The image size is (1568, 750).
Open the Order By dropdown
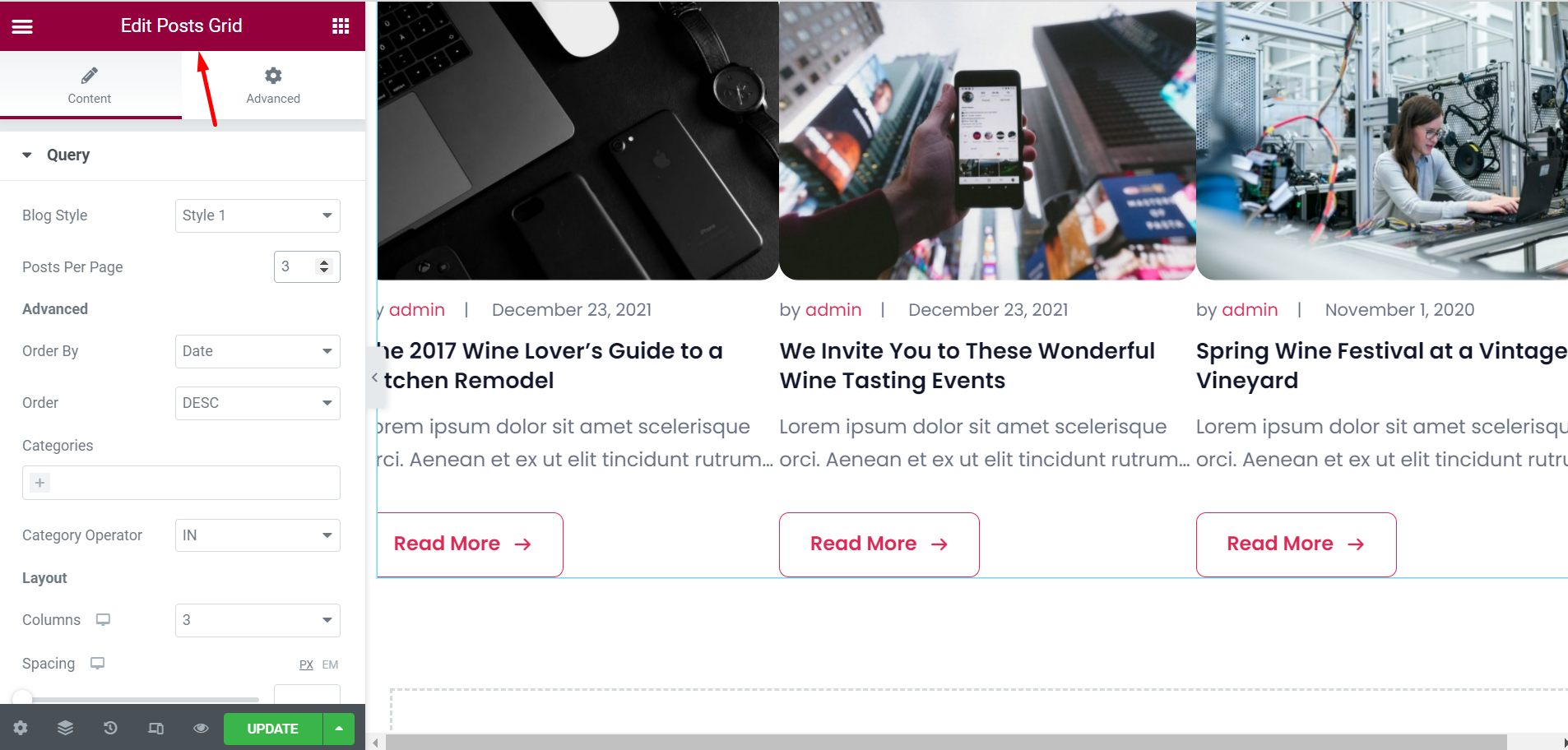pyautogui.click(x=257, y=351)
